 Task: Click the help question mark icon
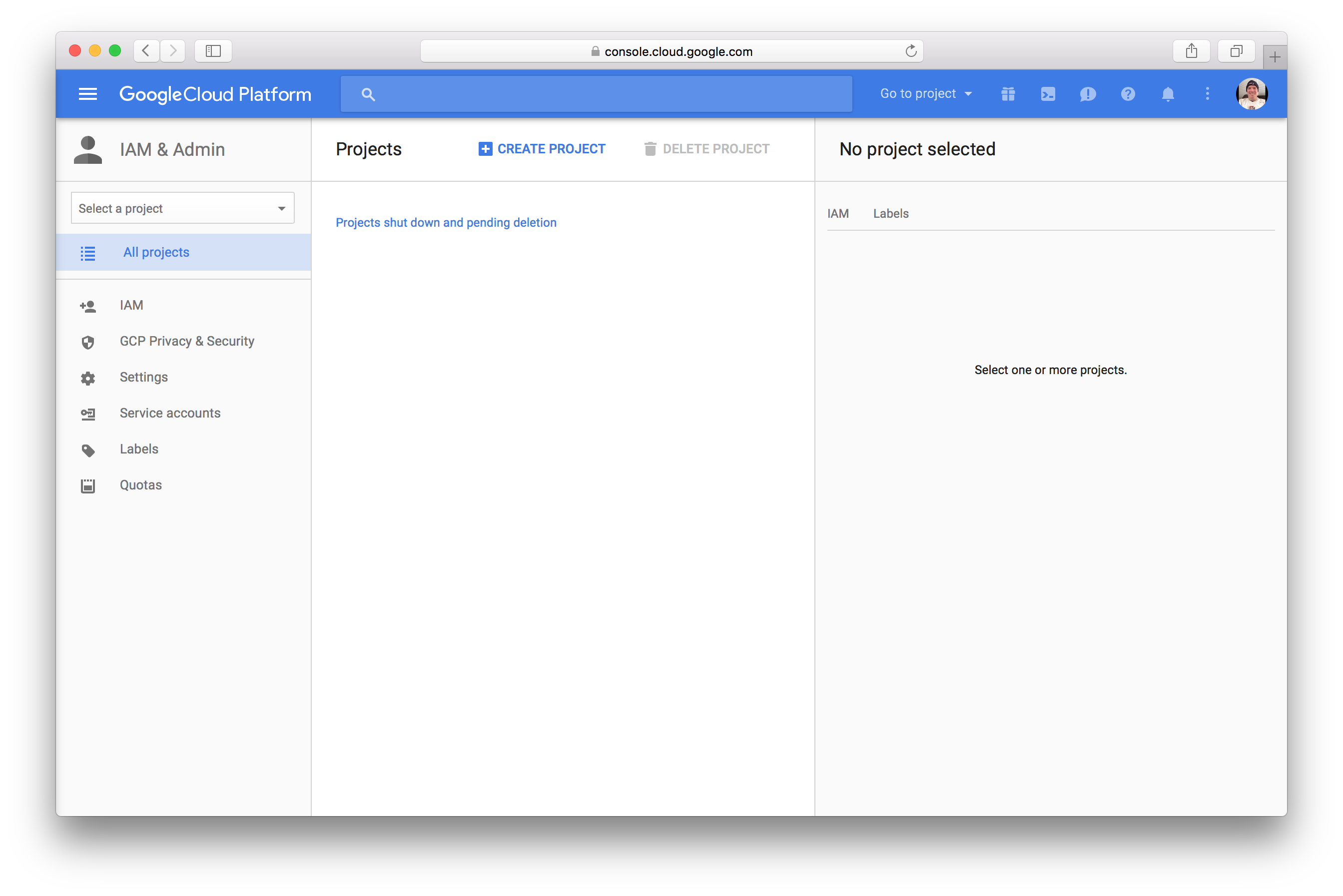click(x=1128, y=94)
